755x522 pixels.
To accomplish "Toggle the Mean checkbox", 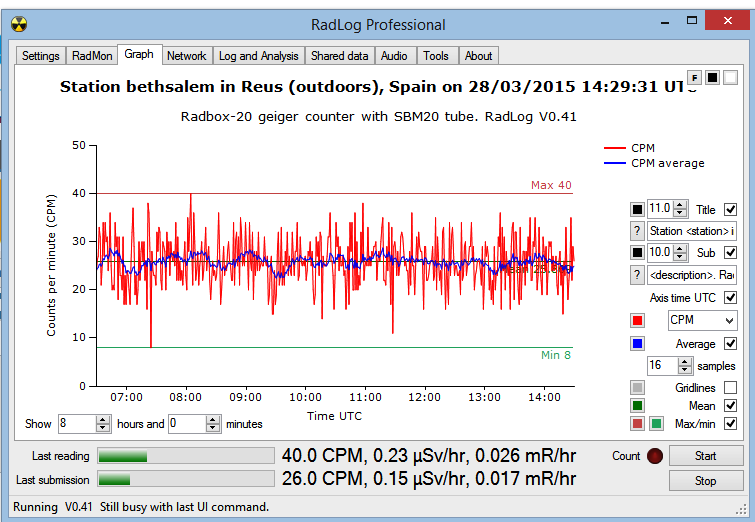I will pyautogui.click(x=730, y=405).
